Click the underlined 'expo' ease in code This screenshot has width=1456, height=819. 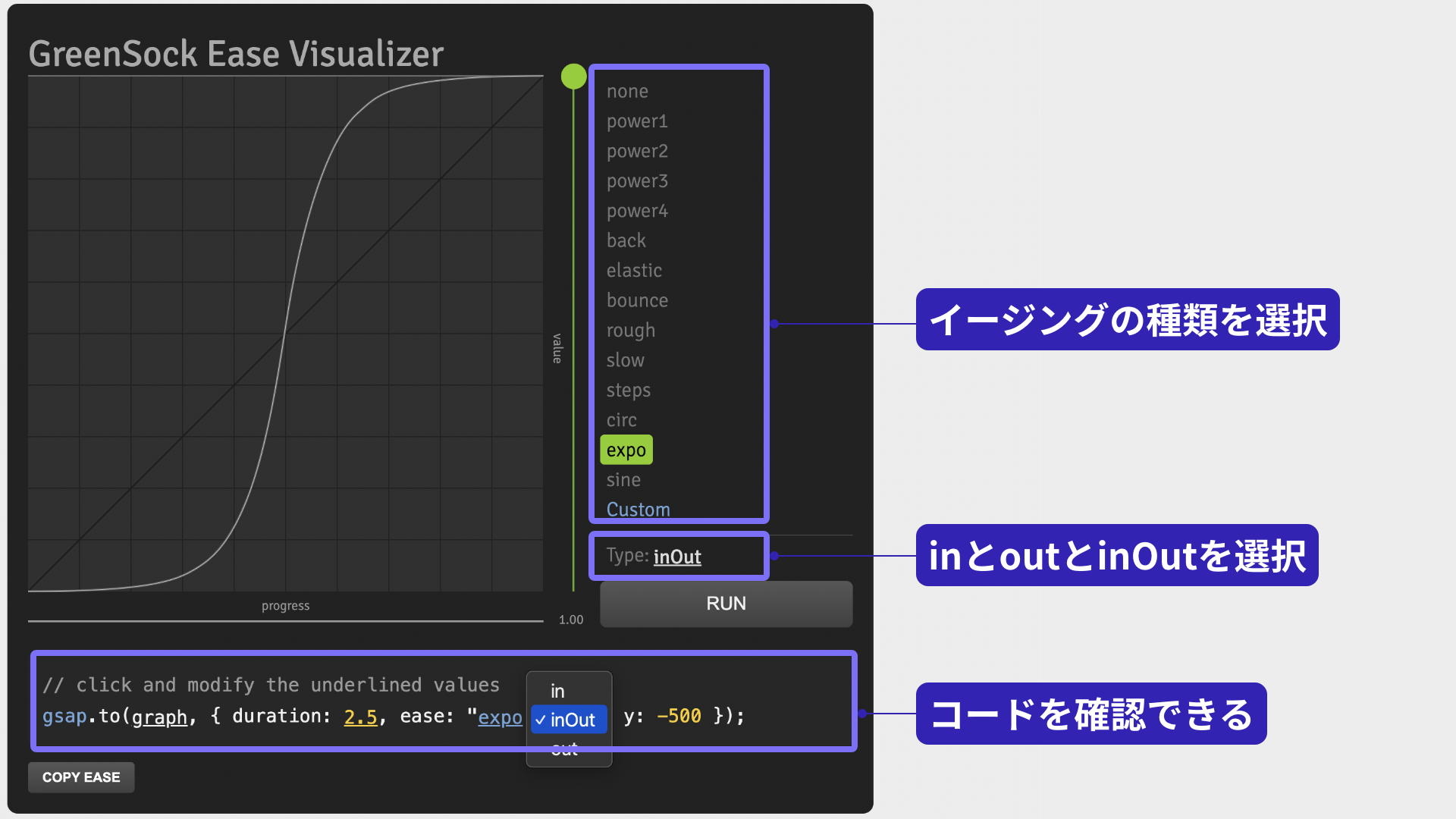click(500, 717)
